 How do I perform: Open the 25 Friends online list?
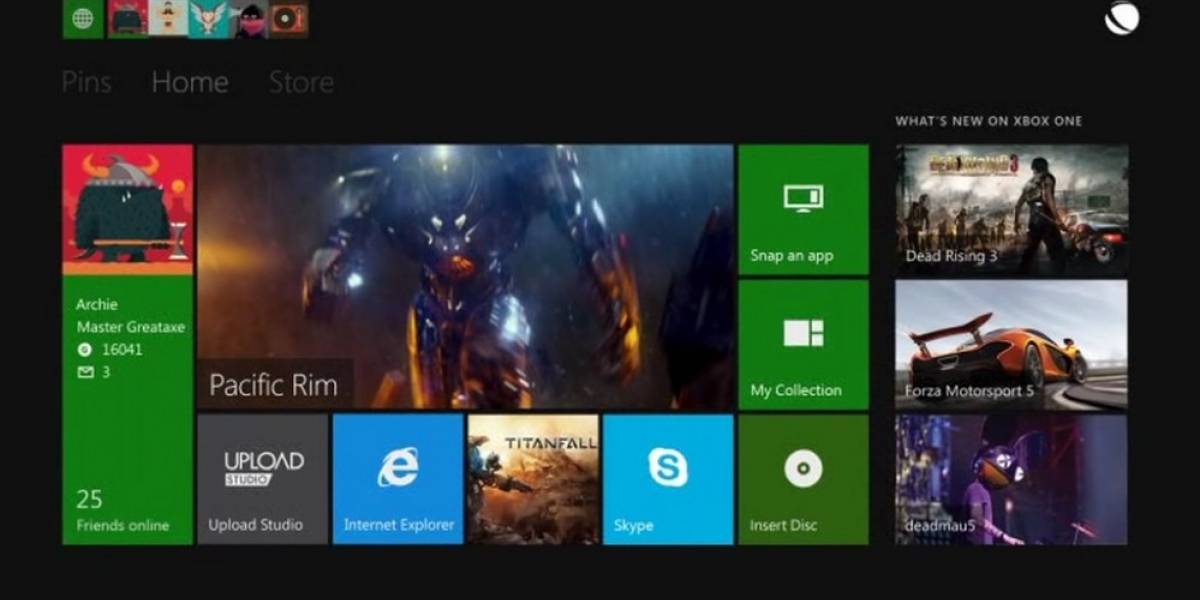(123, 510)
